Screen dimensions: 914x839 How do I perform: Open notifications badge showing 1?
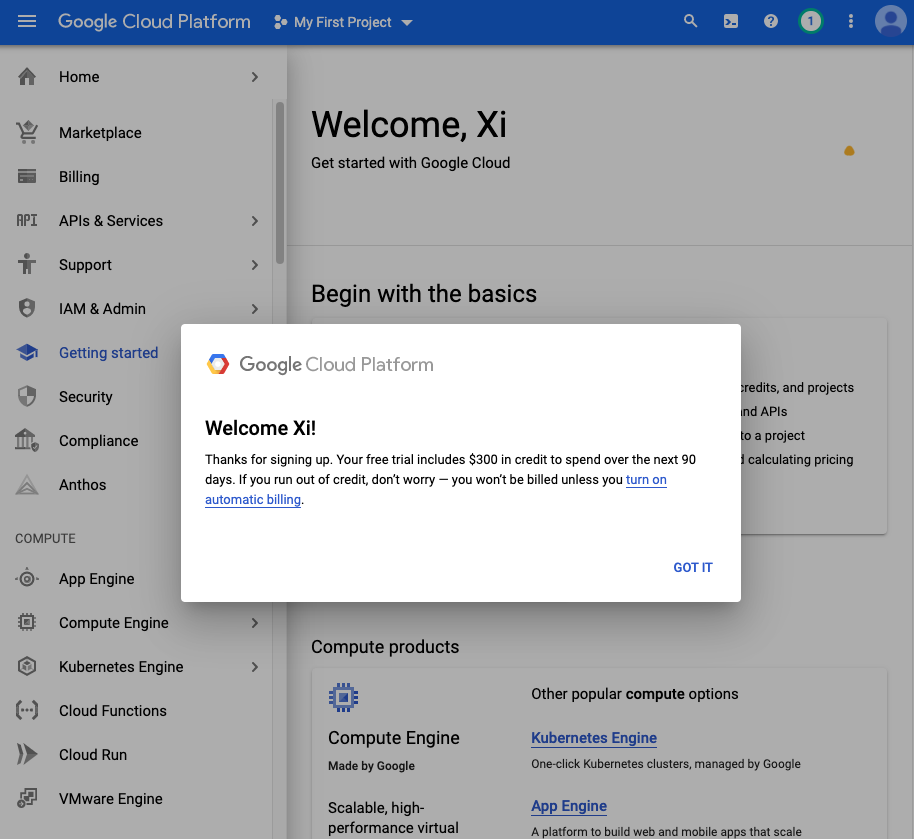[810, 22]
